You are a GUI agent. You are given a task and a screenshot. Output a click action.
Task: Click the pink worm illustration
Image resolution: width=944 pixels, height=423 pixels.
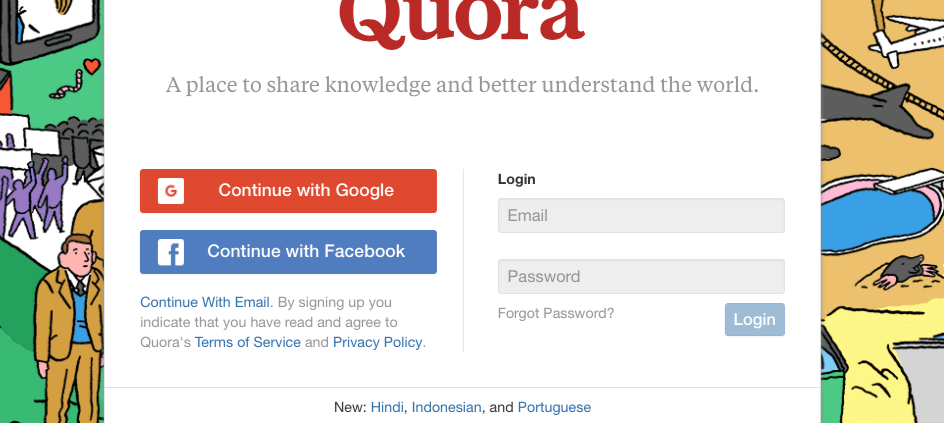tap(66, 85)
